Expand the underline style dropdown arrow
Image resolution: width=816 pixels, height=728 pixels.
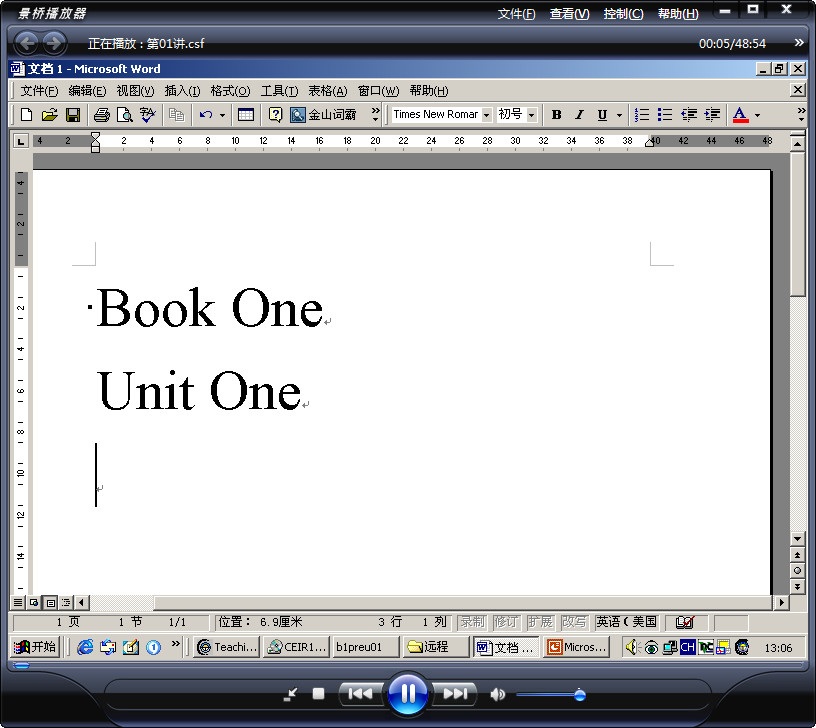coord(619,115)
